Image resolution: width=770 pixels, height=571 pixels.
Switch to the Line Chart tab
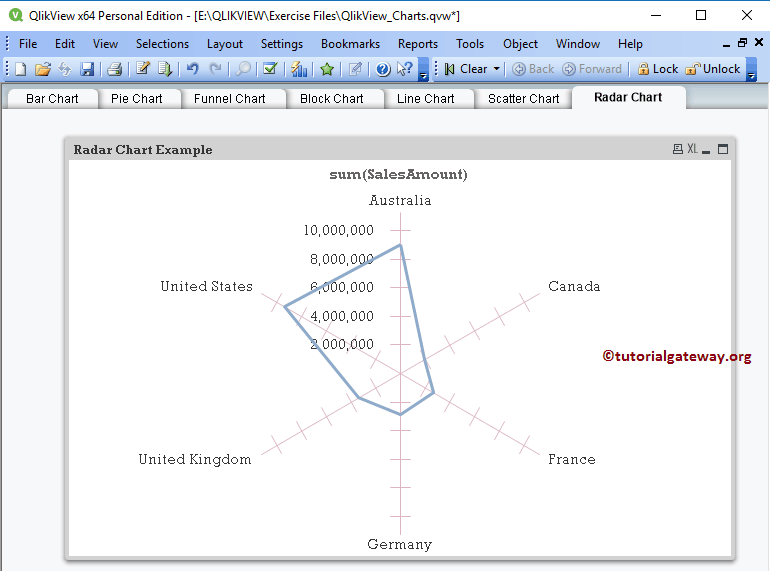(x=425, y=99)
